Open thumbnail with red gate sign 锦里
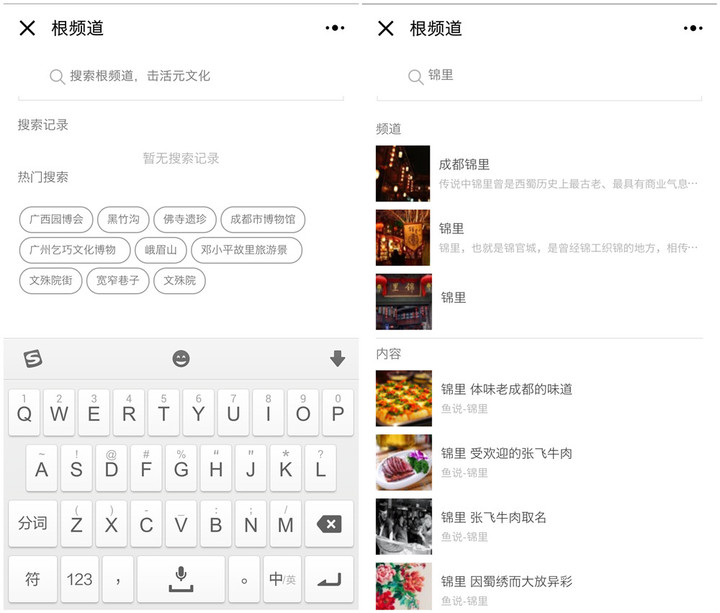The image size is (720, 613). tap(404, 302)
